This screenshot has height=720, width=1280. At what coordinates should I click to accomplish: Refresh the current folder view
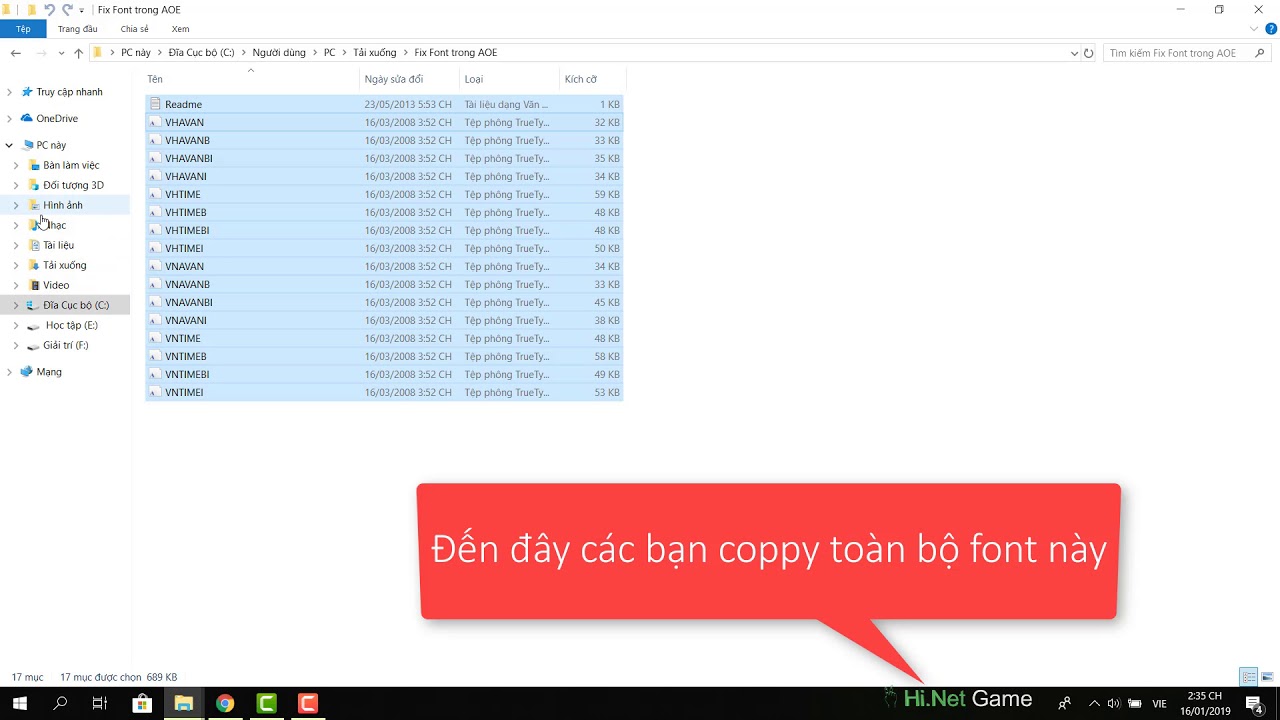click(1089, 53)
